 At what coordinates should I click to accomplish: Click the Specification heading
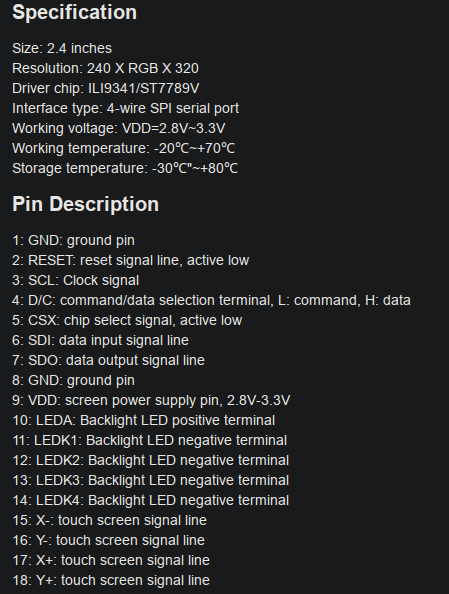pos(74,12)
